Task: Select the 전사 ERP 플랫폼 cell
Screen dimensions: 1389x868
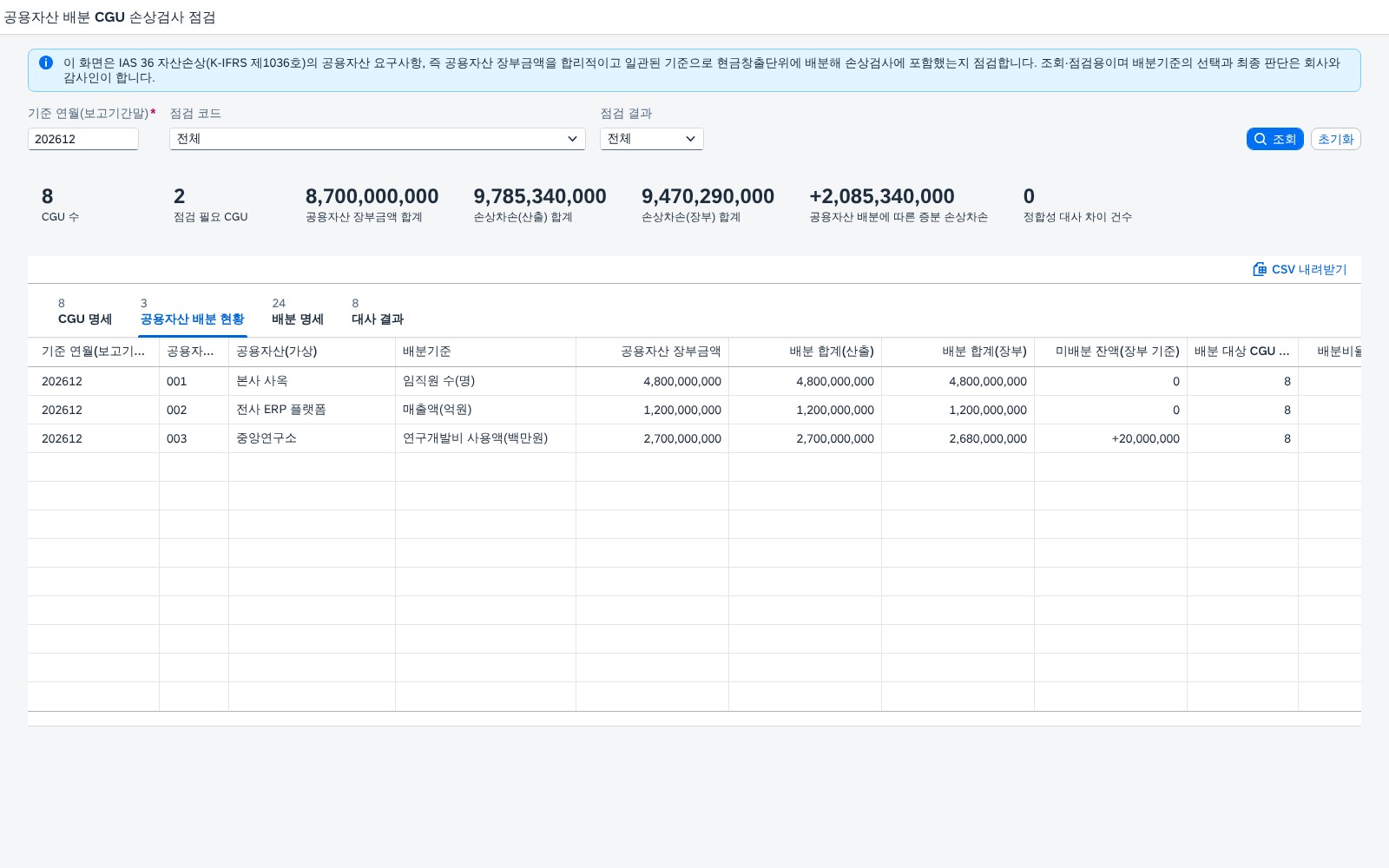Action: pos(313,410)
